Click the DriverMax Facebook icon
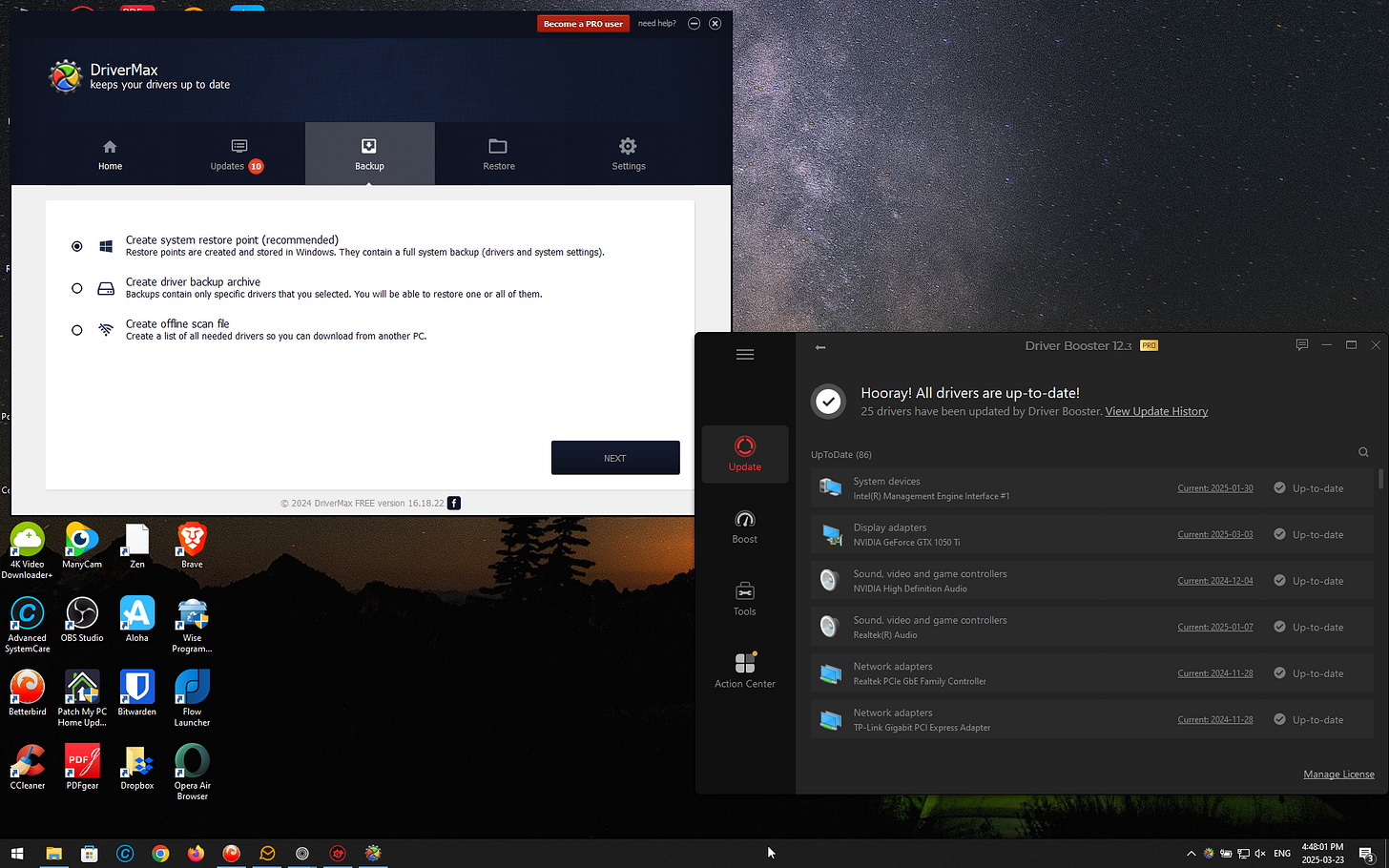 point(454,503)
